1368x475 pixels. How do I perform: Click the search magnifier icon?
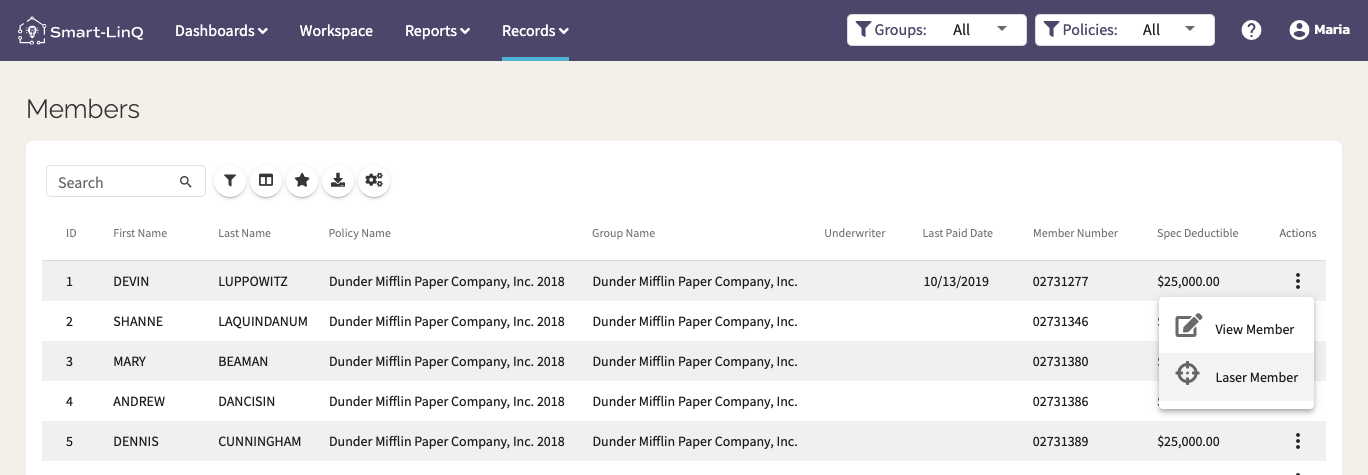point(186,182)
